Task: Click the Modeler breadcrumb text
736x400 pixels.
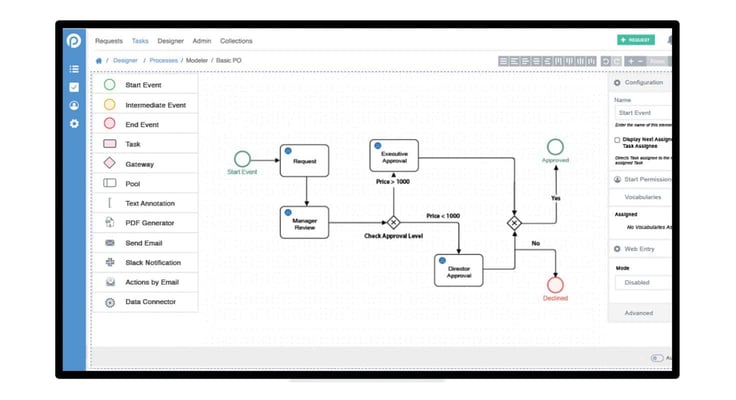Action: click(197, 61)
